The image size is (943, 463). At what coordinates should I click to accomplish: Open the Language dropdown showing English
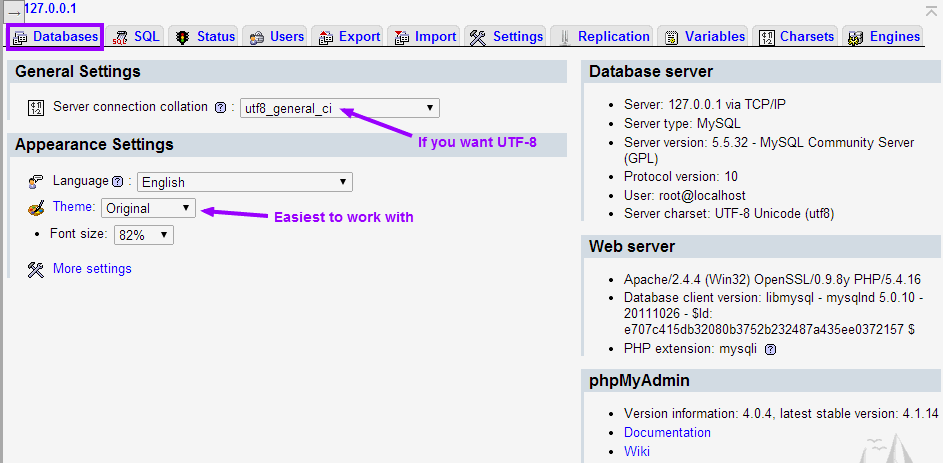pyautogui.click(x=245, y=182)
